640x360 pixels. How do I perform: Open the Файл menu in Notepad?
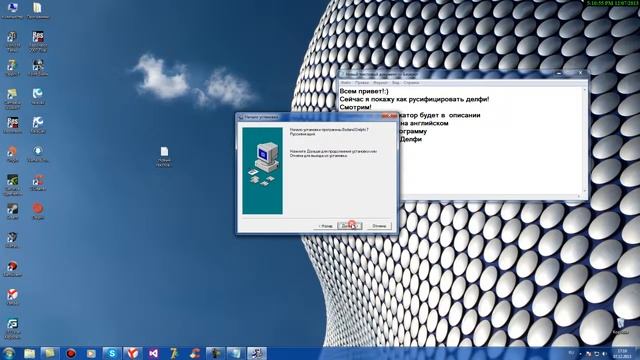[345, 83]
